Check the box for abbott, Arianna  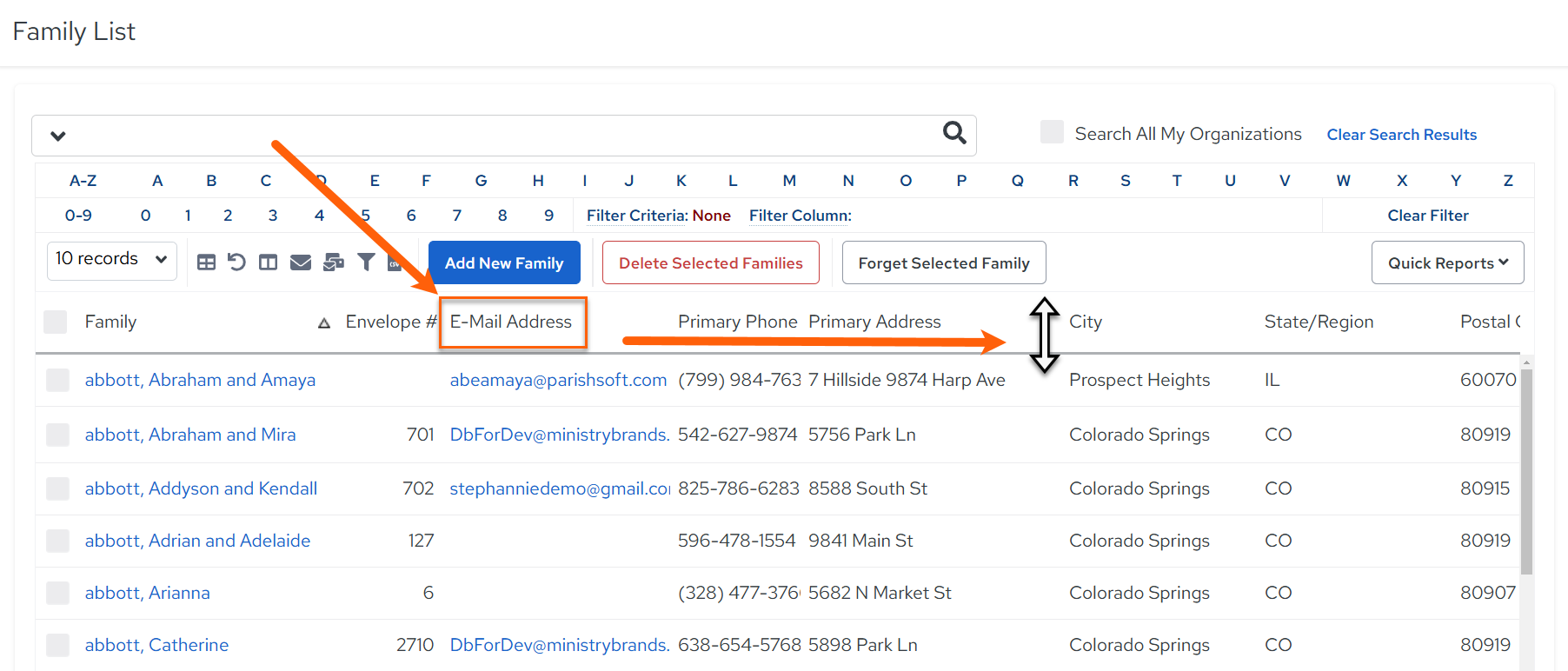(57, 593)
